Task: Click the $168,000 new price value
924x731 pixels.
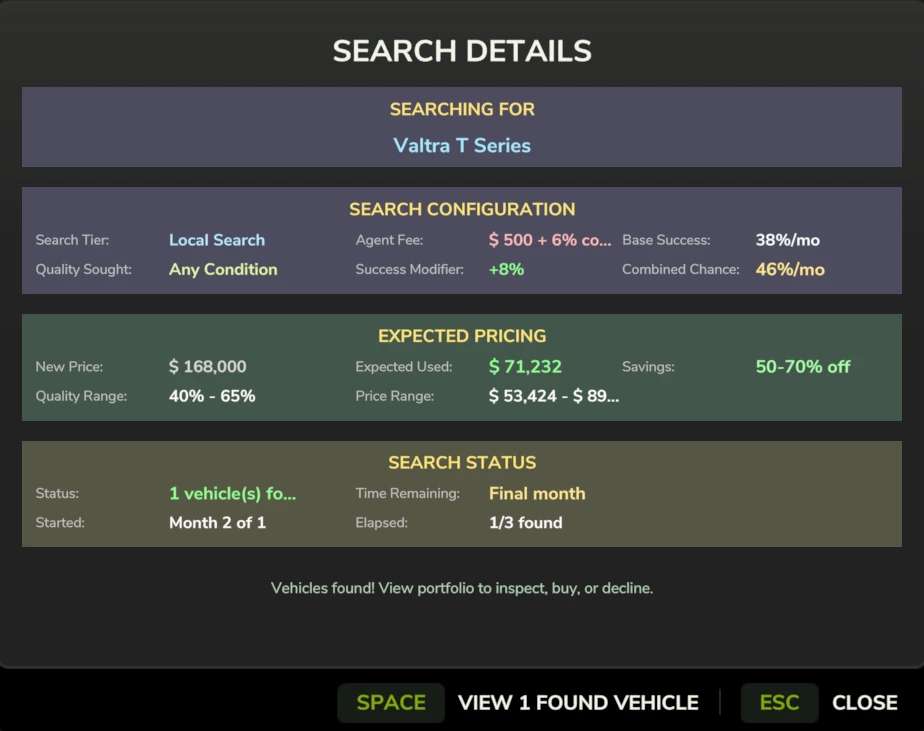Action: 207,367
